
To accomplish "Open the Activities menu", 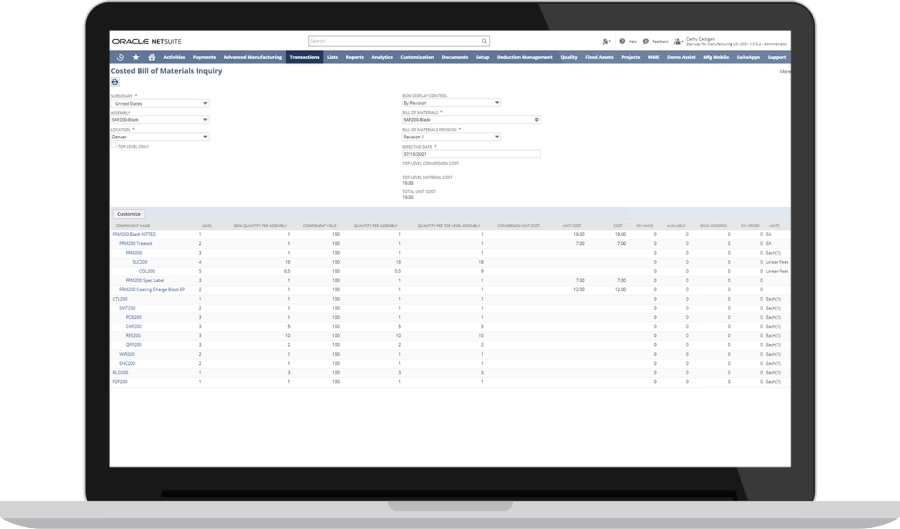I will [174, 57].
